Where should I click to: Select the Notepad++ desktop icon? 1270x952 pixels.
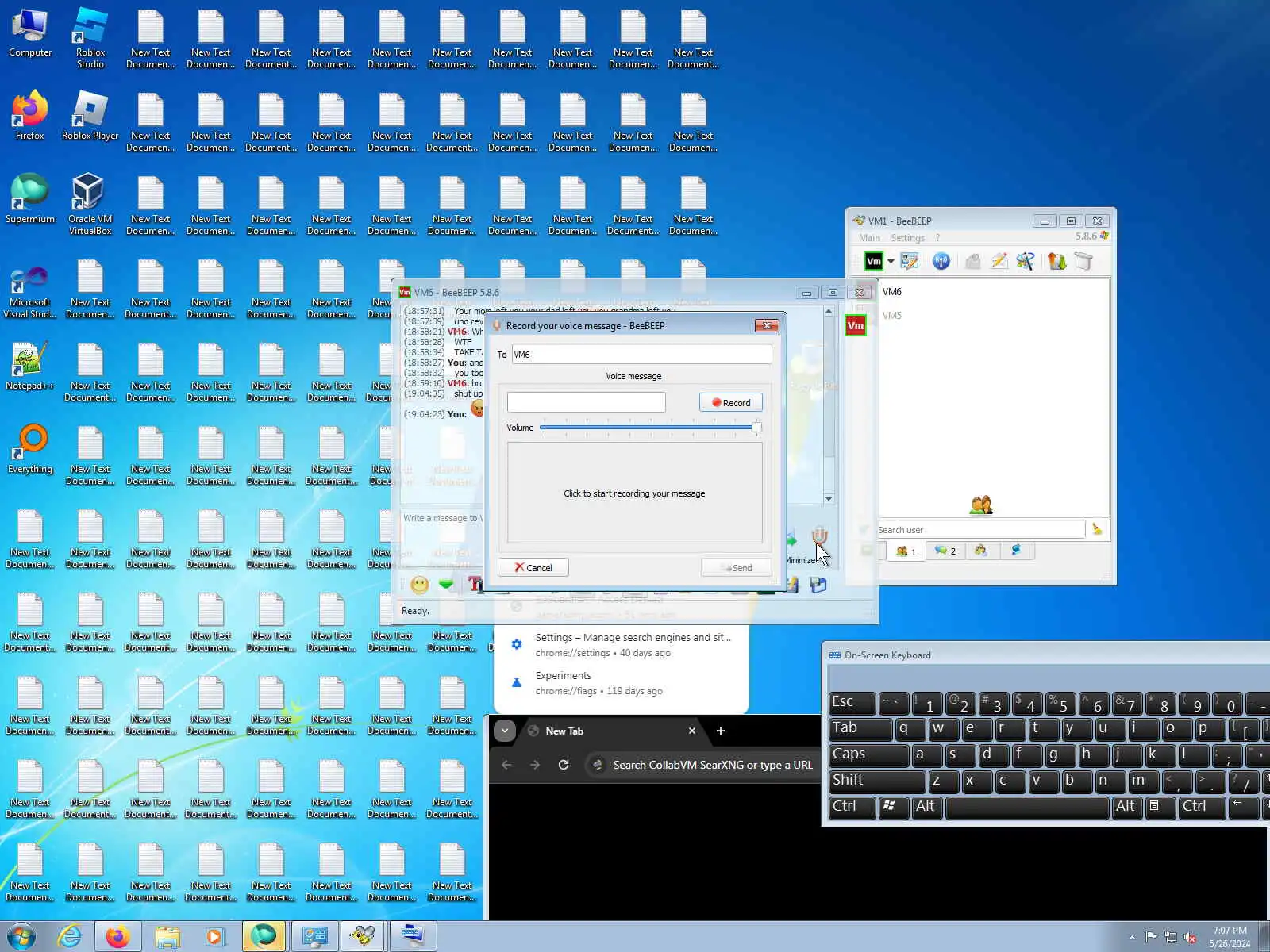pyautogui.click(x=30, y=367)
